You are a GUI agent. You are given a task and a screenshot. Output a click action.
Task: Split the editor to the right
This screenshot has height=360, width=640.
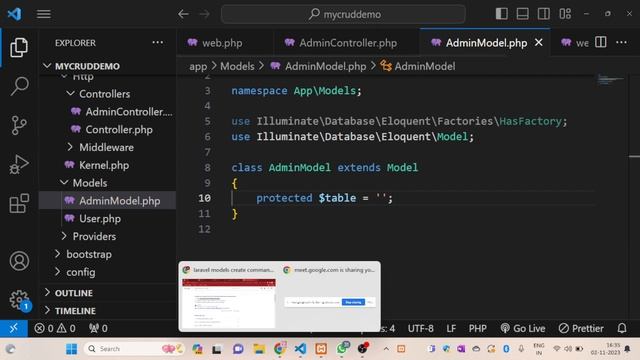pyautogui.click(x=600, y=42)
